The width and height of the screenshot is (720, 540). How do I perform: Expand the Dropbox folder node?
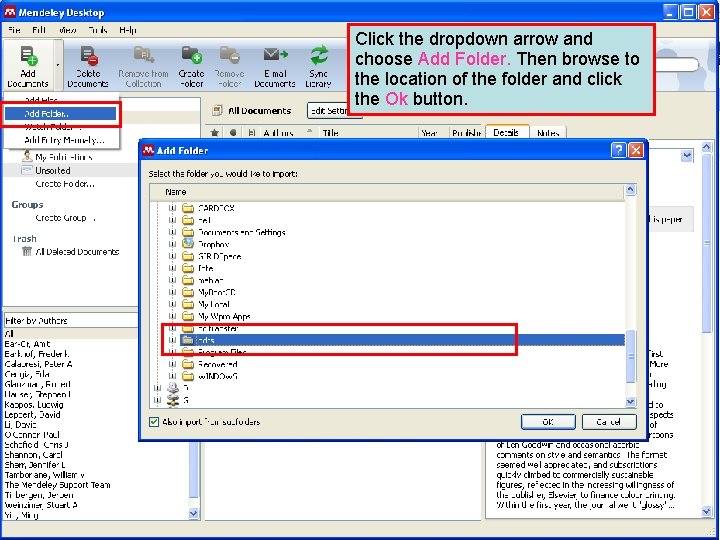click(172, 244)
